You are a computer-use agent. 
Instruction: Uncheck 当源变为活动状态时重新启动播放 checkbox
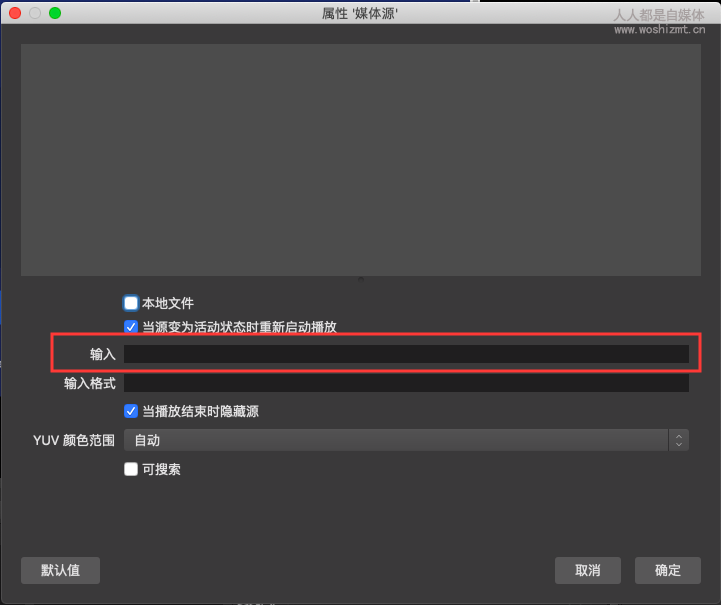pyautogui.click(x=131, y=326)
